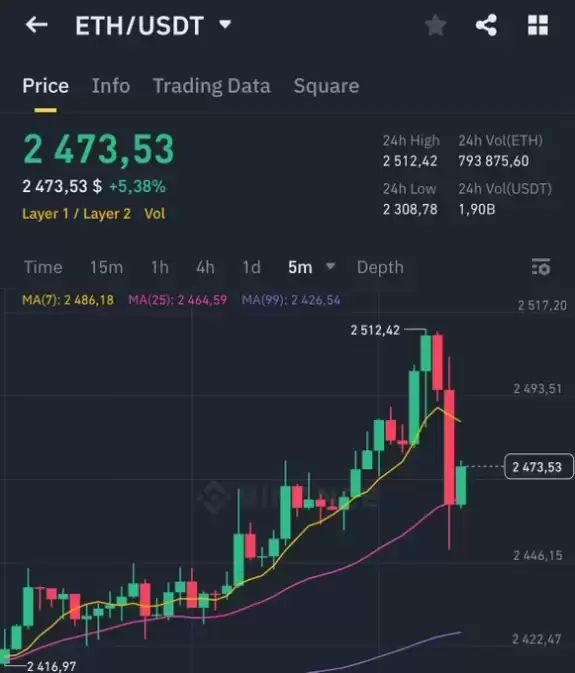575x673 pixels.
Task: Open chart settings icon
Action: (x=541, y=267)
